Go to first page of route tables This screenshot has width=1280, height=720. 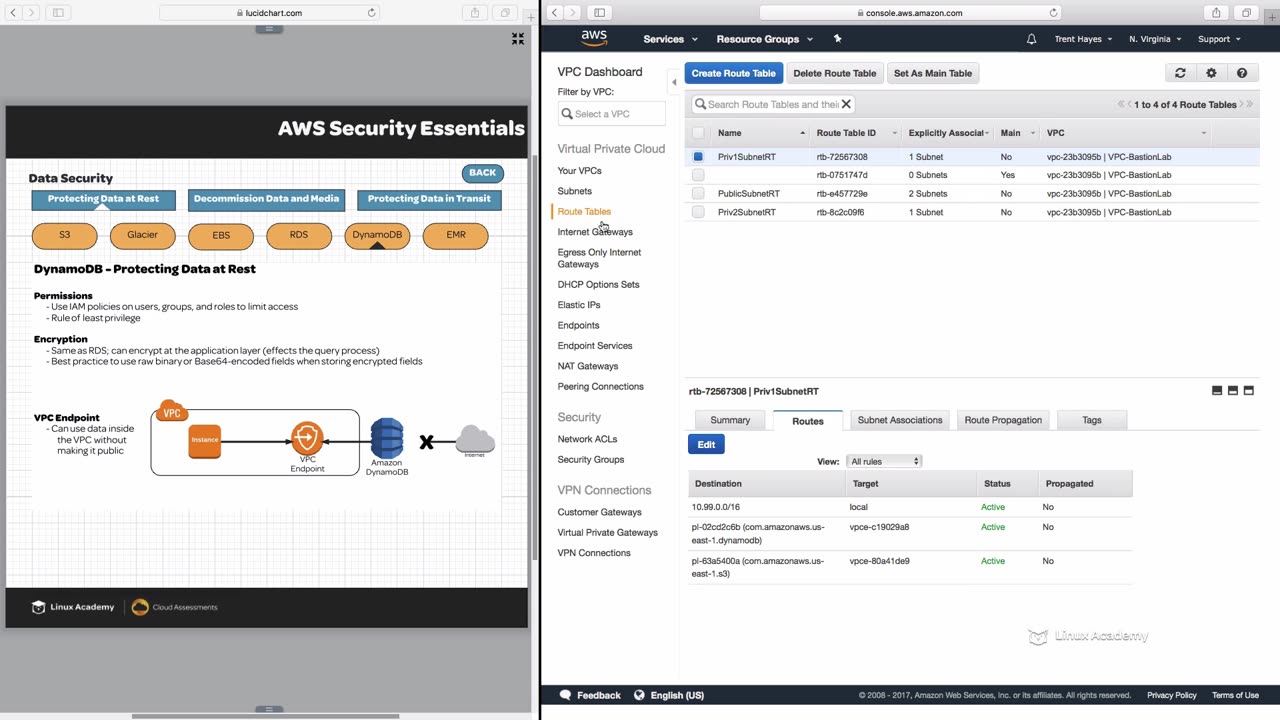[x=1121, y=104]
